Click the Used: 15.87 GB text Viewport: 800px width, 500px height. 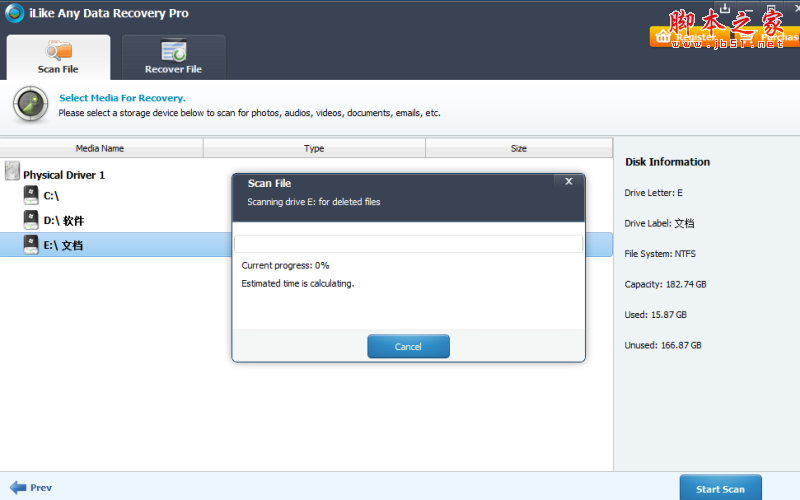tap(656, 315)
